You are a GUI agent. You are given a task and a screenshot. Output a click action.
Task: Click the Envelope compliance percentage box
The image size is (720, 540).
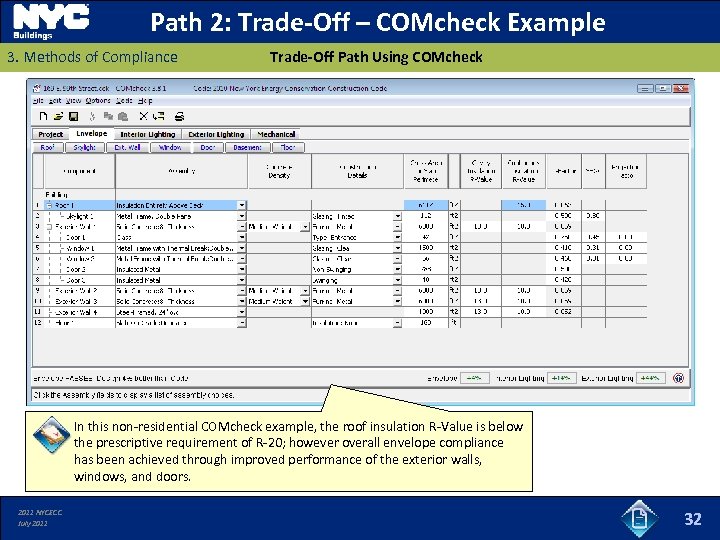point(474,378)
